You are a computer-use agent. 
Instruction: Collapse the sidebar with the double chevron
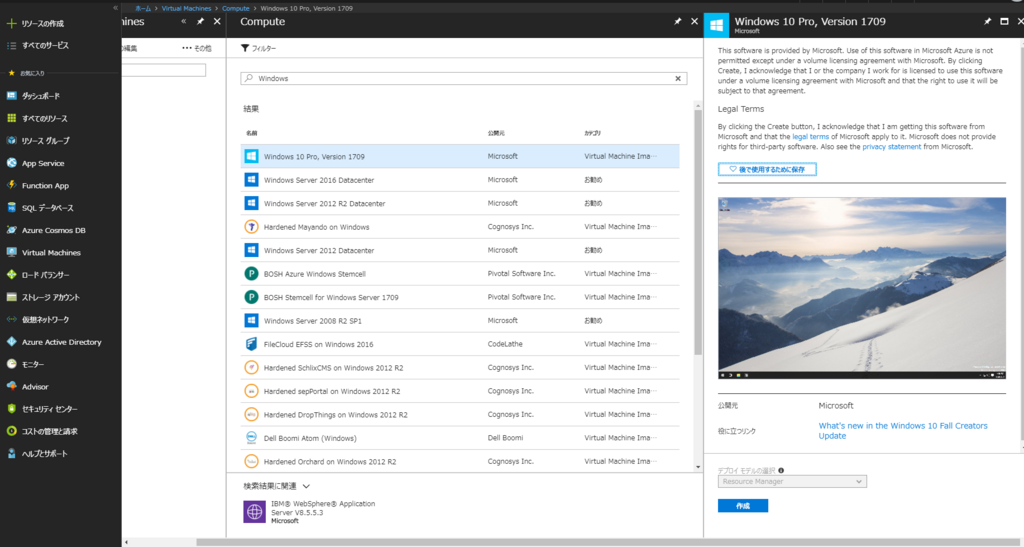(116, 8)
